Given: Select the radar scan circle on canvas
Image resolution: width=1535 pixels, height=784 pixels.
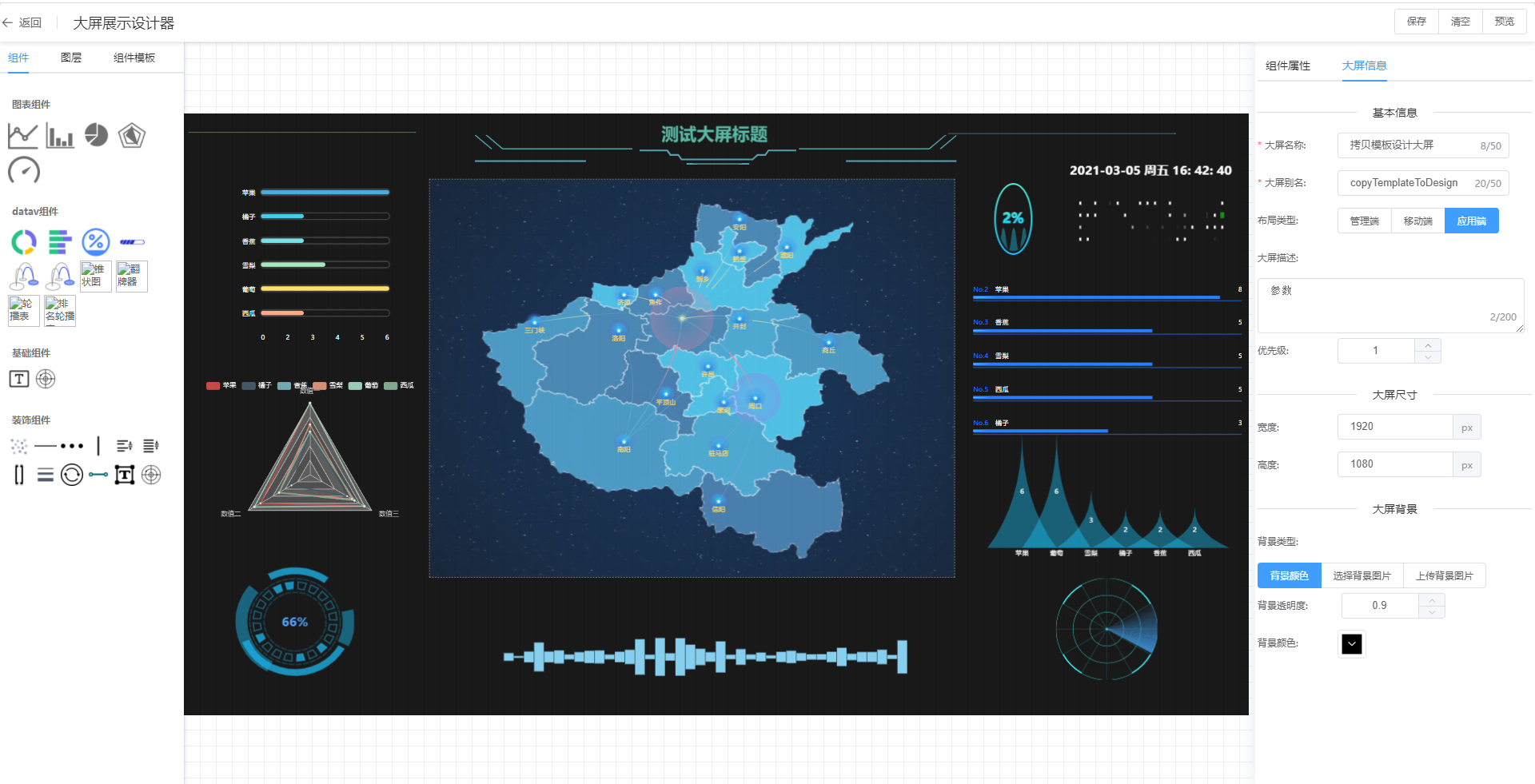Looking at the screenshot, I should (x=1106, y=629).
